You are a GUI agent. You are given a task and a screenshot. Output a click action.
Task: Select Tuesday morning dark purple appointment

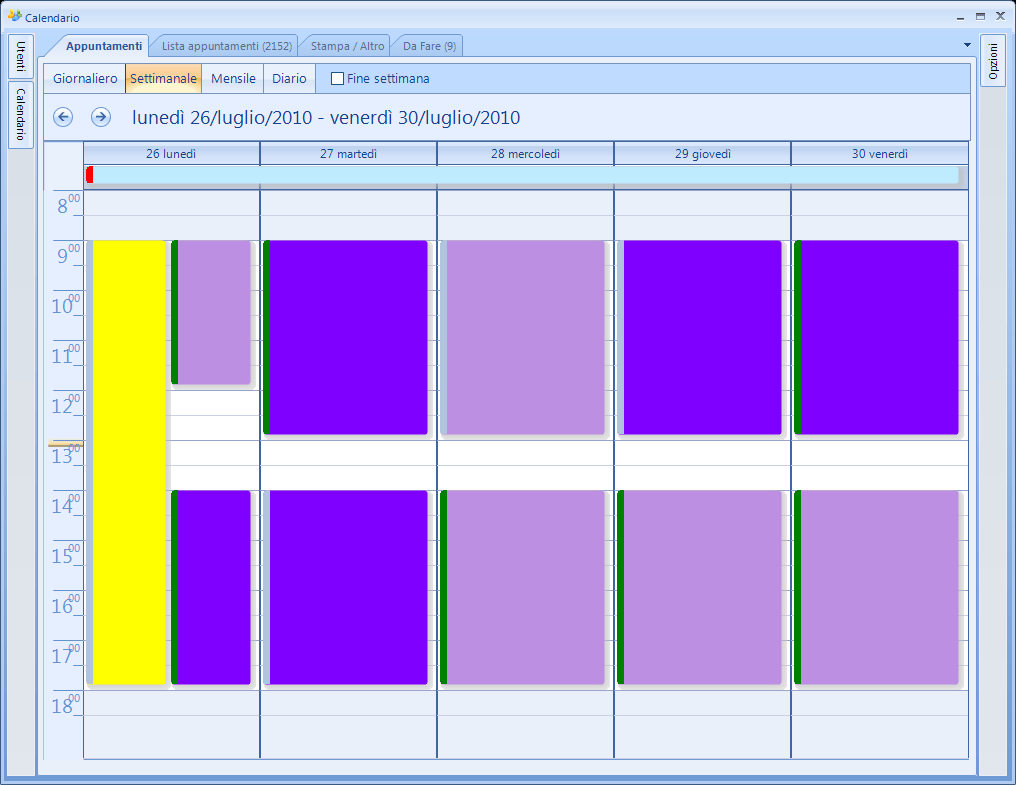345,337
